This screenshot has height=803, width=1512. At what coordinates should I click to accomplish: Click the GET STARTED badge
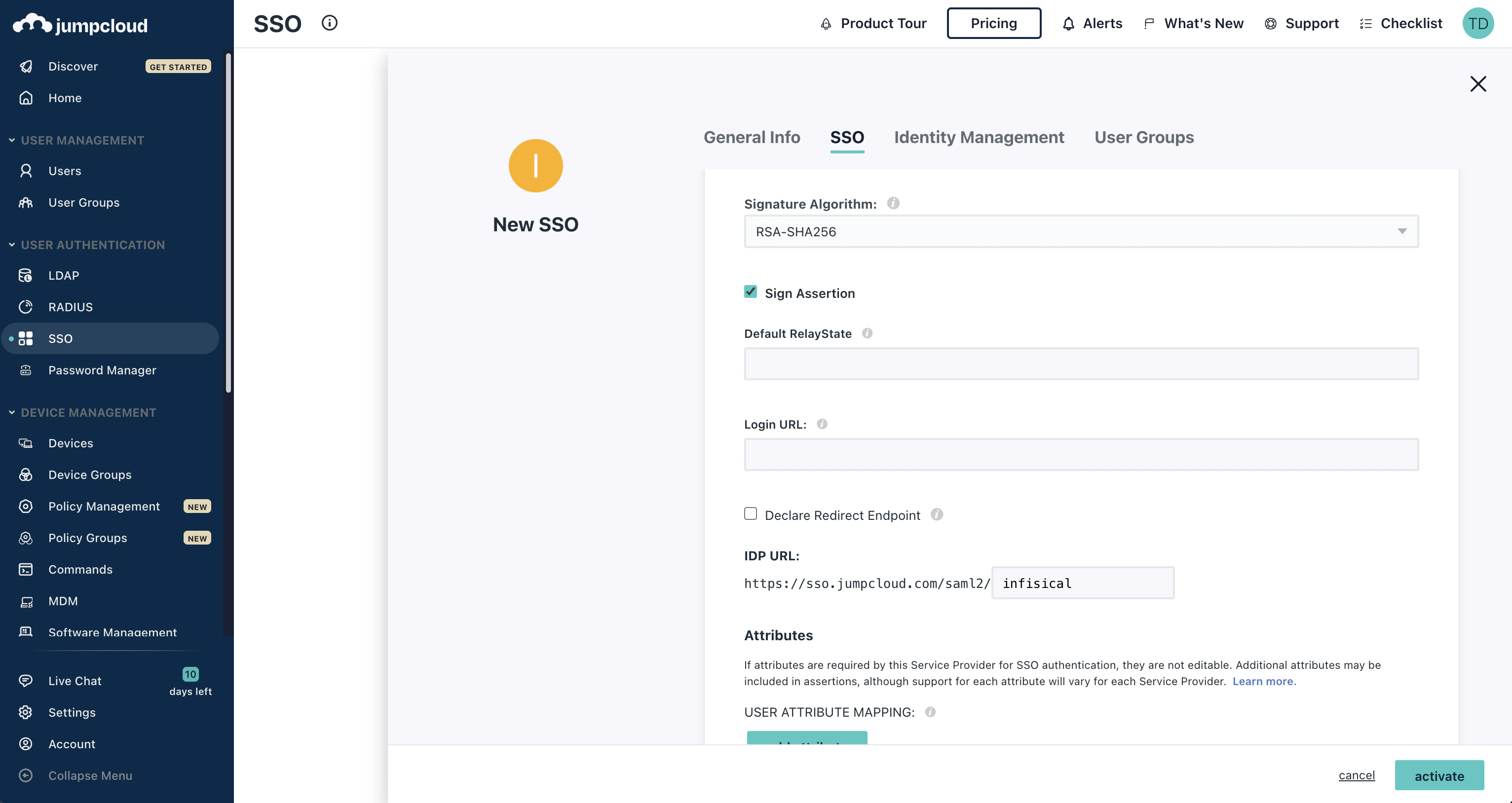coord(178,67)
